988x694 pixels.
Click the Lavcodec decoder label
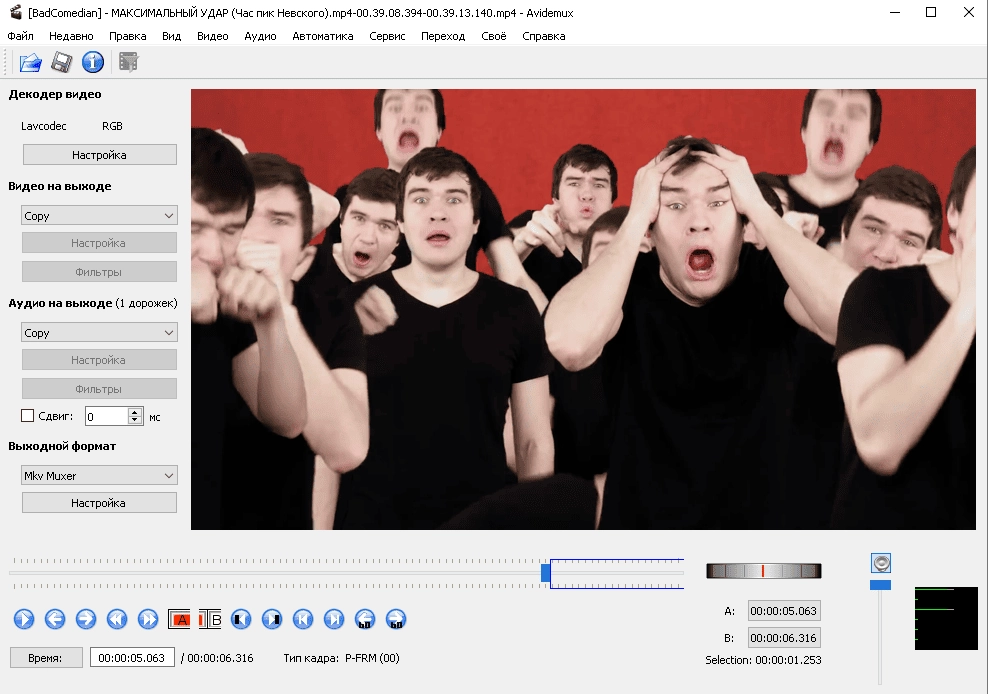(x=43, y=126)
